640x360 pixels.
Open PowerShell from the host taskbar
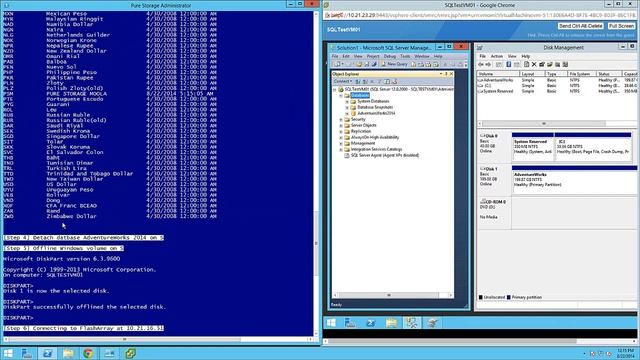47,353
